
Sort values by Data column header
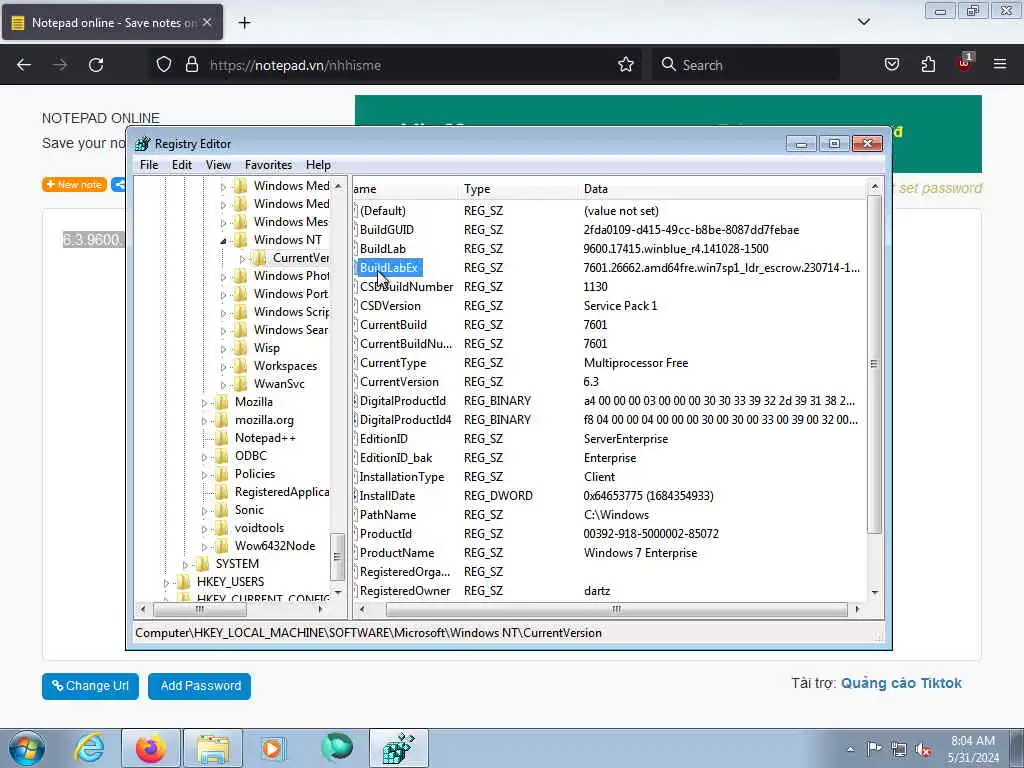tap(722, 189)
